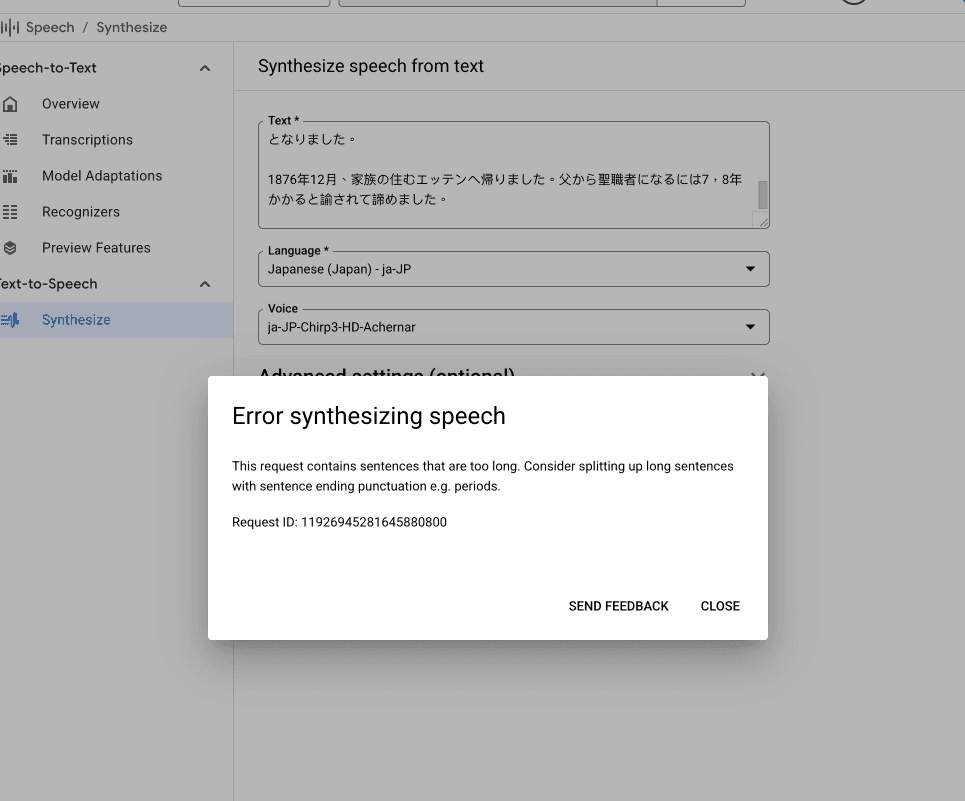The width and height of the screenshot is (965, 801).
Task: Click the Transcriptions list icon
Action: (10, 140)
